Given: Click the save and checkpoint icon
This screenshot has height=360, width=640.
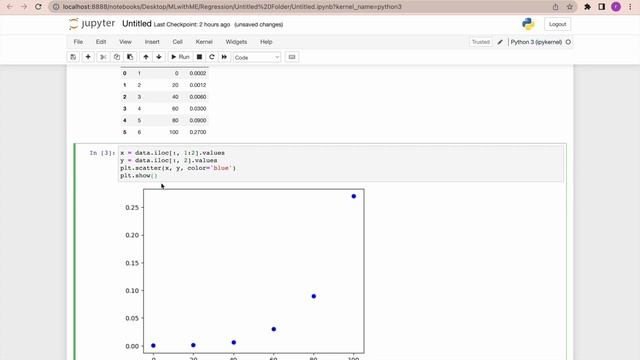Looking at the screenshot, I should [x=73, y=57].
